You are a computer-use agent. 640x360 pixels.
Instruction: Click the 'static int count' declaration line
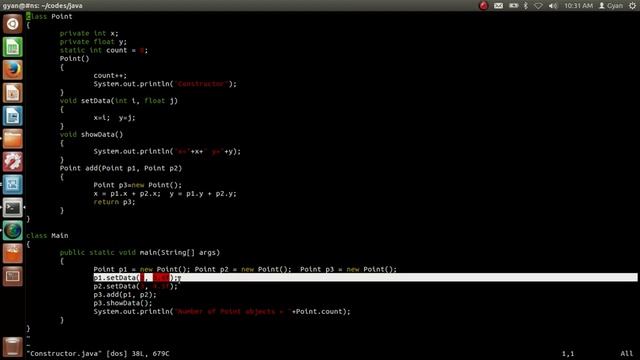(104, 50)
